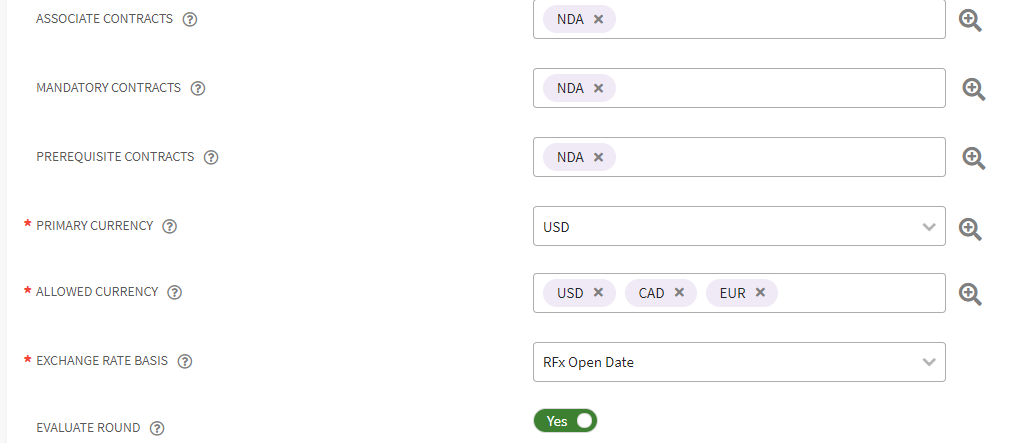The image size is (1035, 443).
Task: Show help for Associate Contracts field
Action: pyautogui.click(x=190, y=20)
